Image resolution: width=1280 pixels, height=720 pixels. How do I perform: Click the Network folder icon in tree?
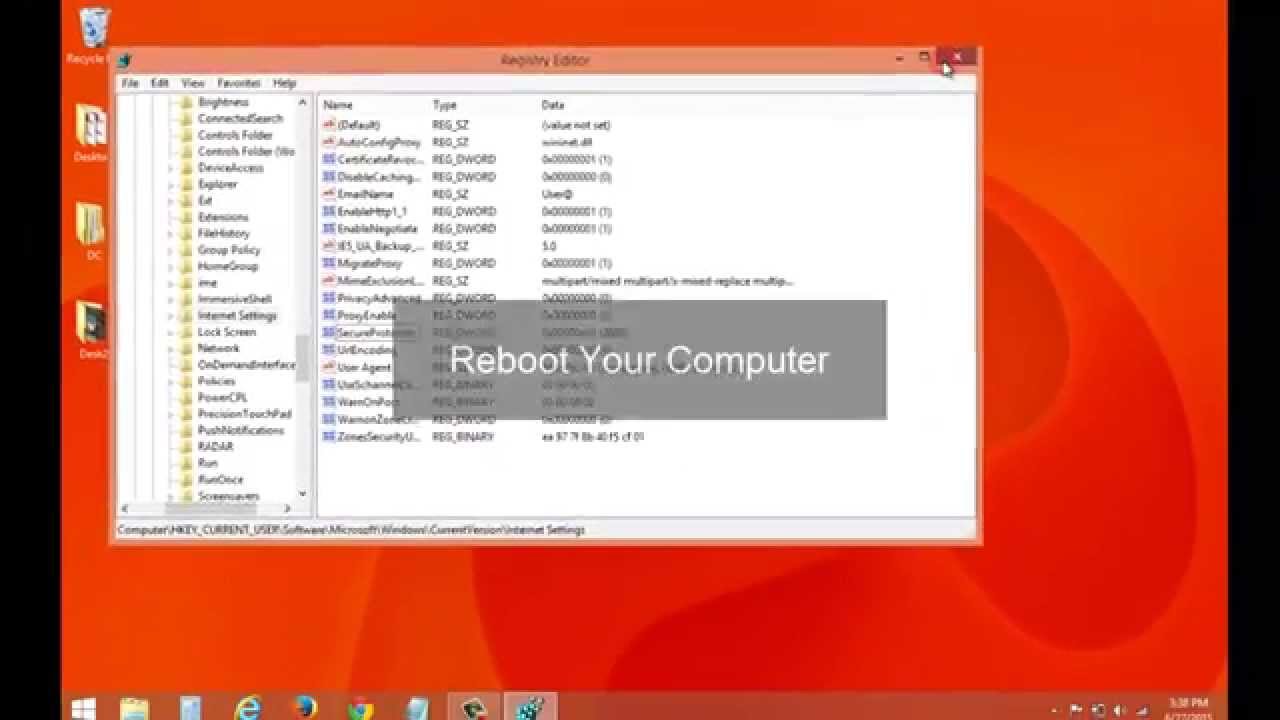click(x=185, y=348)
